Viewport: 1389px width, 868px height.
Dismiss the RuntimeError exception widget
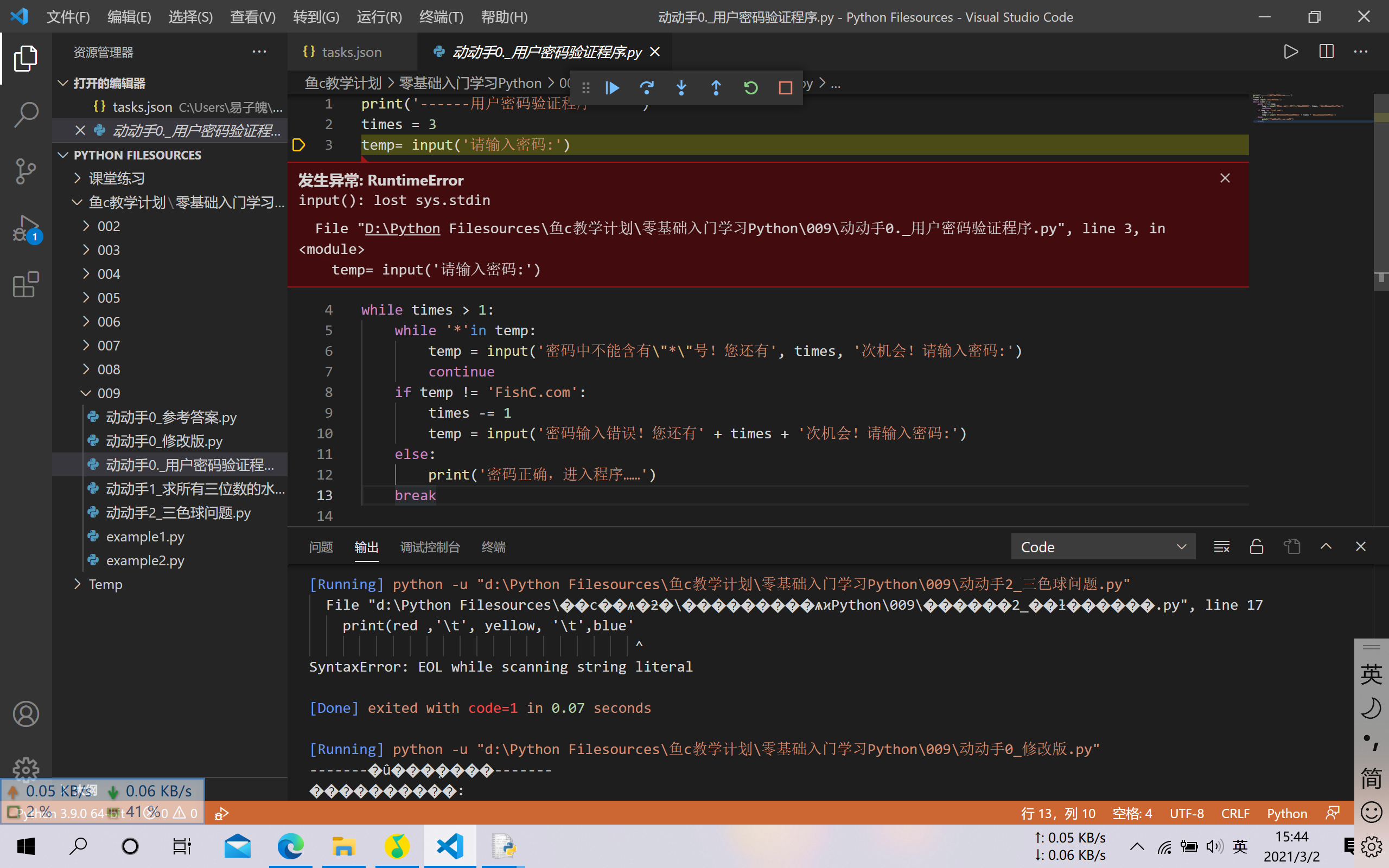[x=1225, y=178]
